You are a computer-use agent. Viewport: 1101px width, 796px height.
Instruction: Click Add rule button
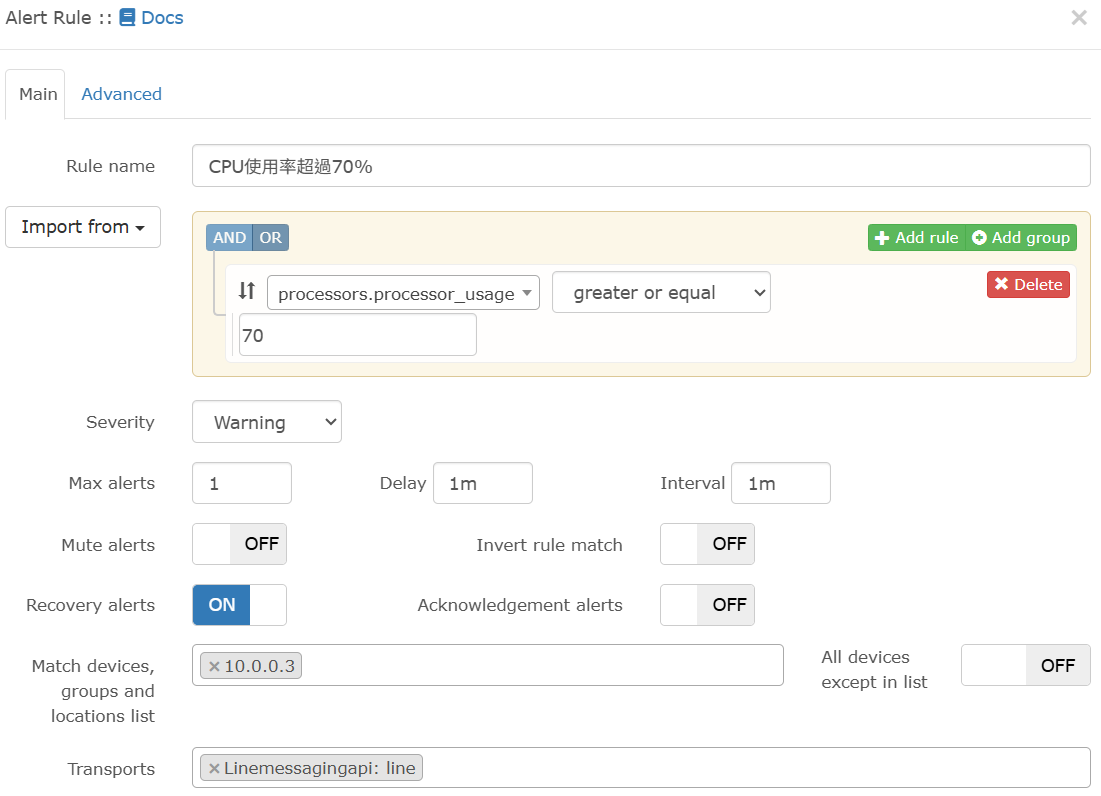click(x=916, y=238)
